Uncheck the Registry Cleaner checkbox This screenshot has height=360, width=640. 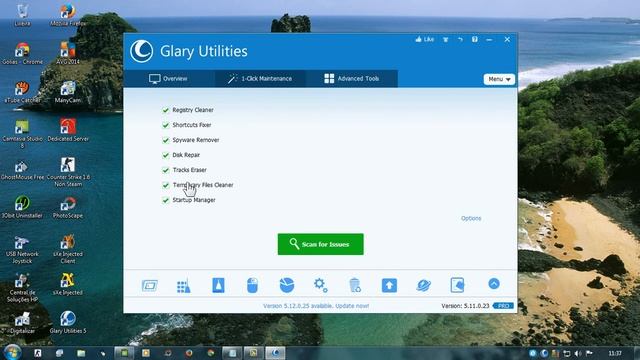[165, 110]
